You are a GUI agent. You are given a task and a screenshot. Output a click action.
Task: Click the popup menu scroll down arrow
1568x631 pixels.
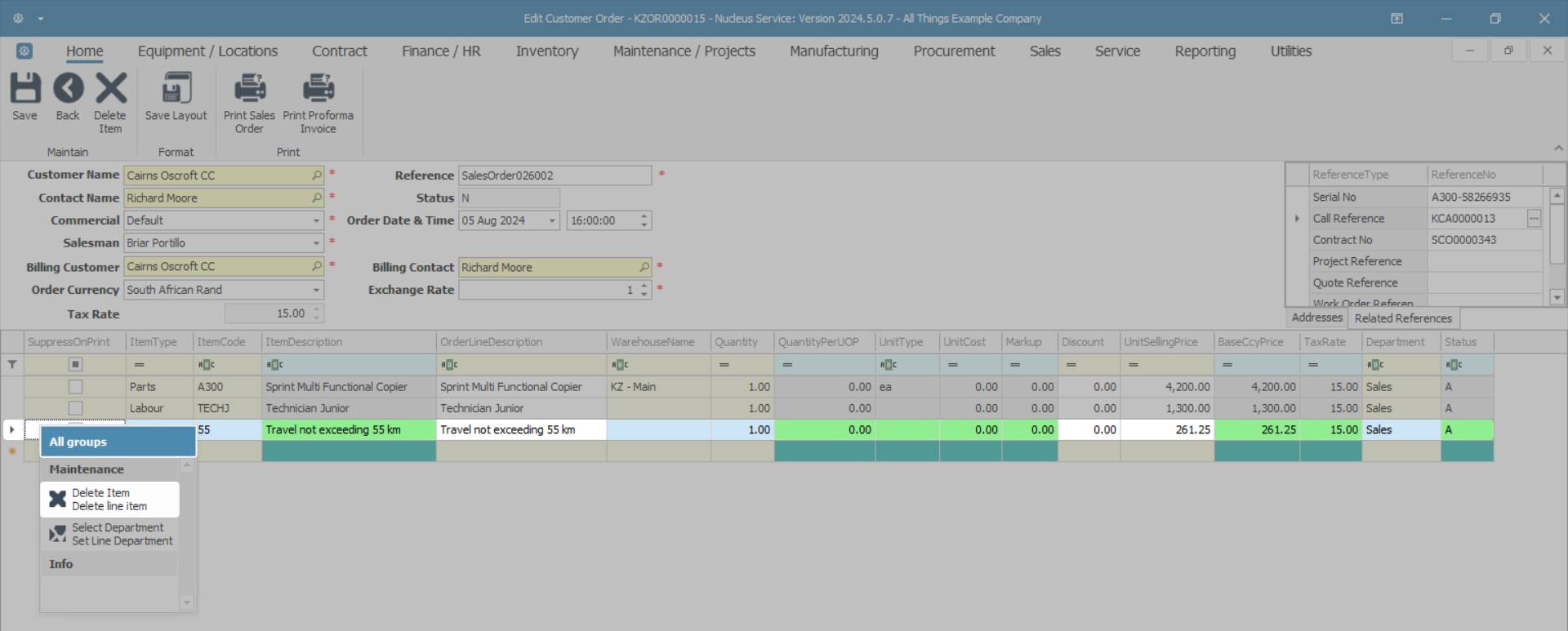click(187, 602)
